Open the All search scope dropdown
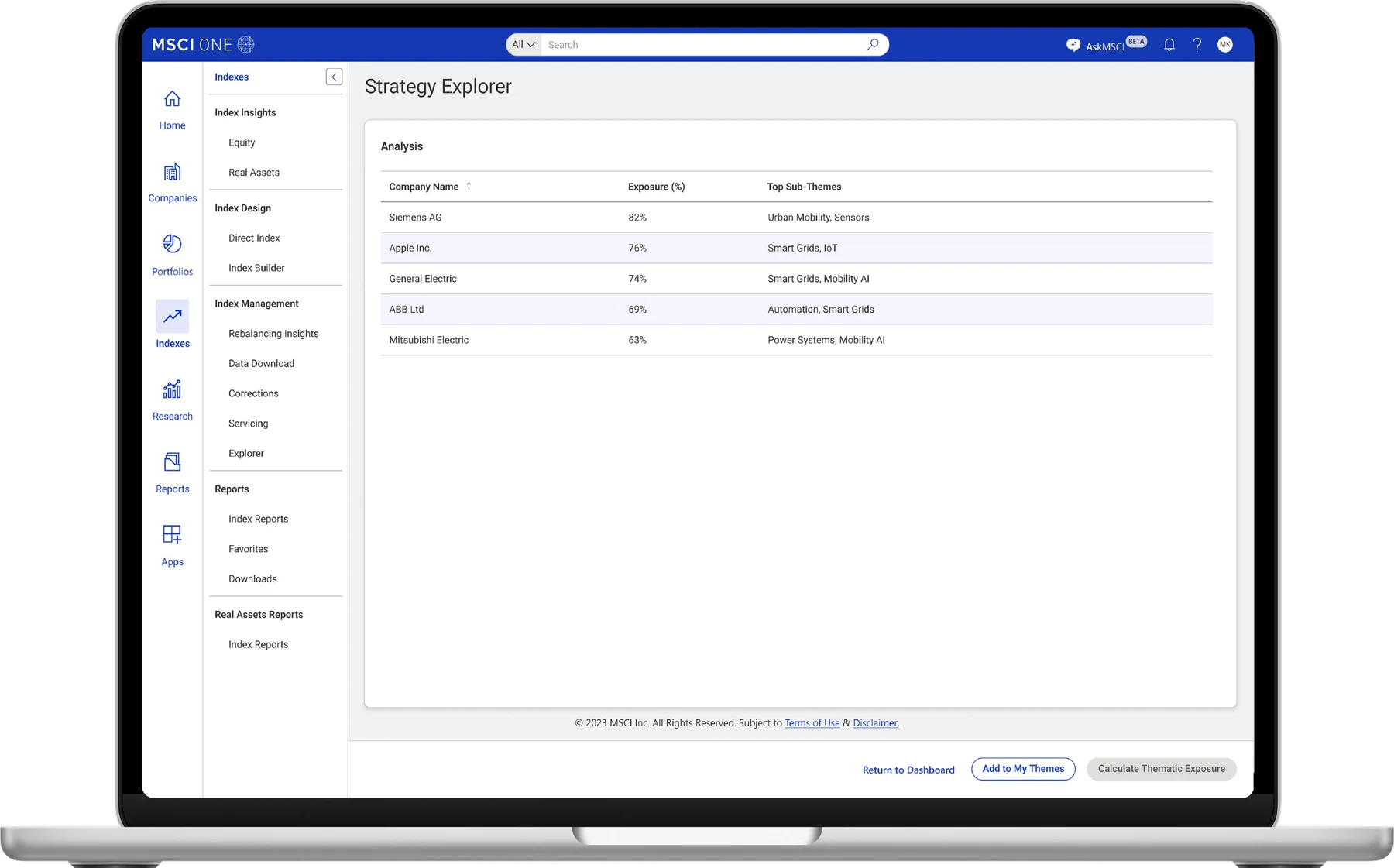Image resolution: width=1394 pixels, height=868 pixels. click(x=524, y=45)
